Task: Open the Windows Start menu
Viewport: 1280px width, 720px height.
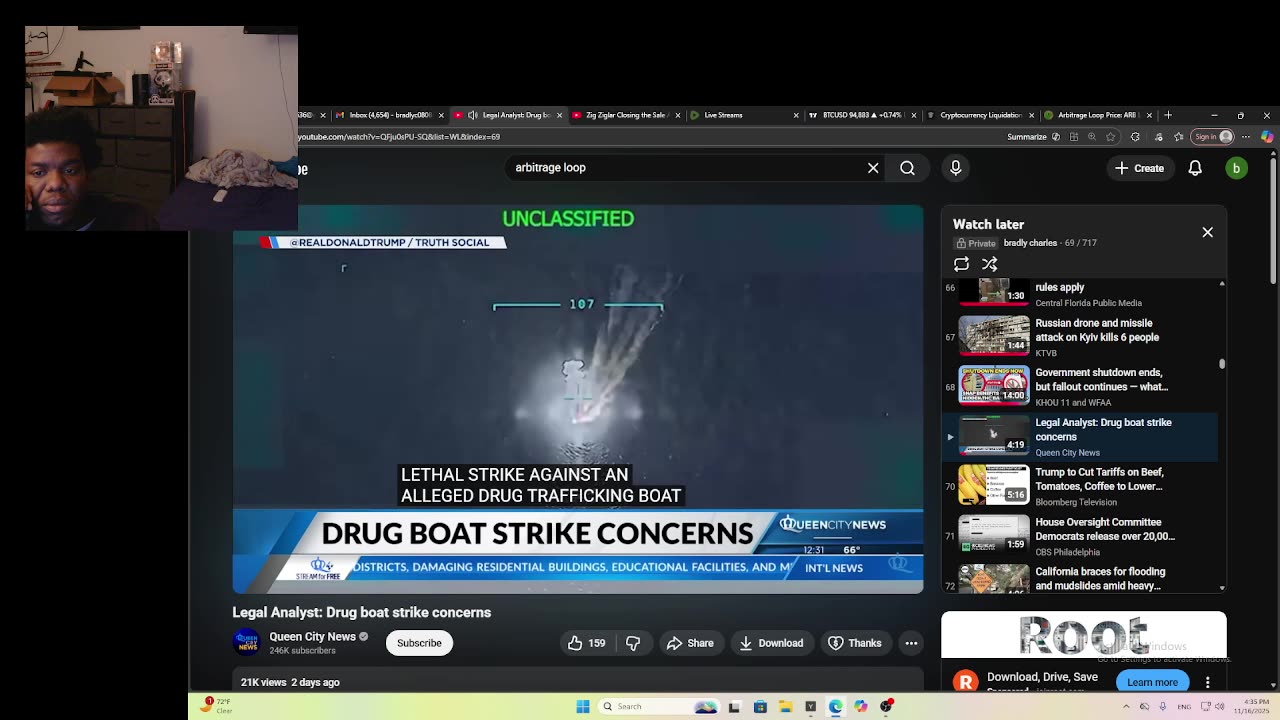Action: pyautogui.click(x=583, y=707)
